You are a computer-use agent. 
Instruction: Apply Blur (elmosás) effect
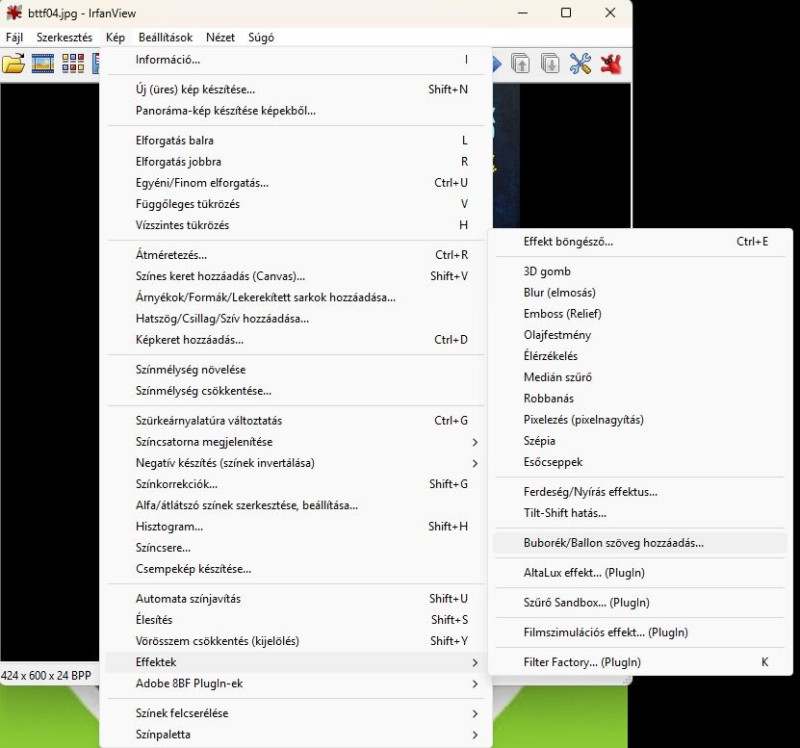pos(640,293)
